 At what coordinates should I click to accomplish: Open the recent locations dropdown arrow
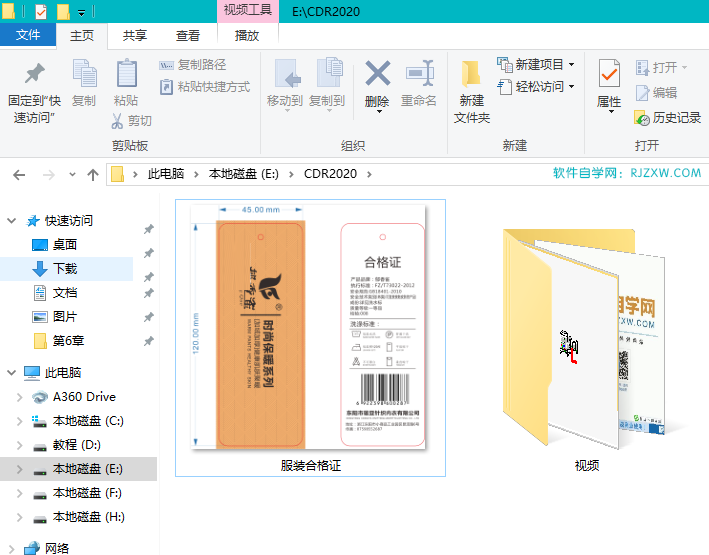click(72, 175)
